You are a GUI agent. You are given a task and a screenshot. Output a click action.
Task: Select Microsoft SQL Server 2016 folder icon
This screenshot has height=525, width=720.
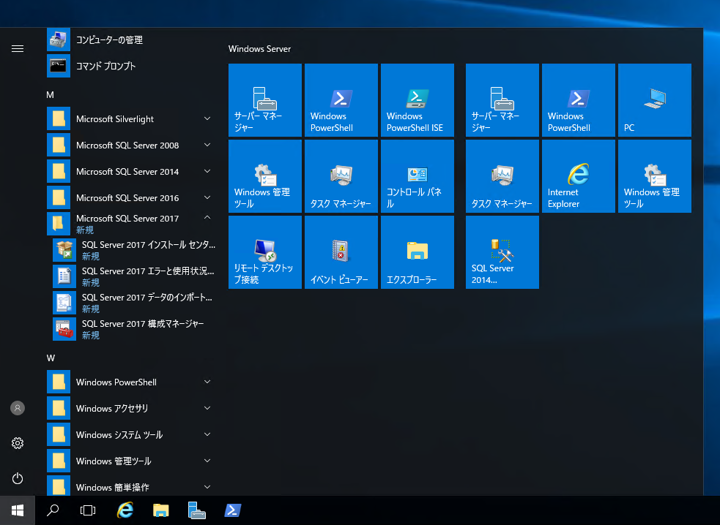[58, 198]
